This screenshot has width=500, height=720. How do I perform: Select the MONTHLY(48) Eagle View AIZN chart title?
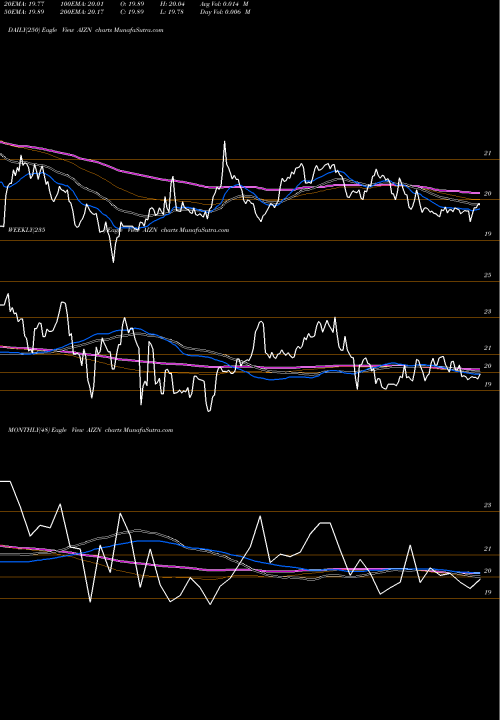tap(90, 430)
